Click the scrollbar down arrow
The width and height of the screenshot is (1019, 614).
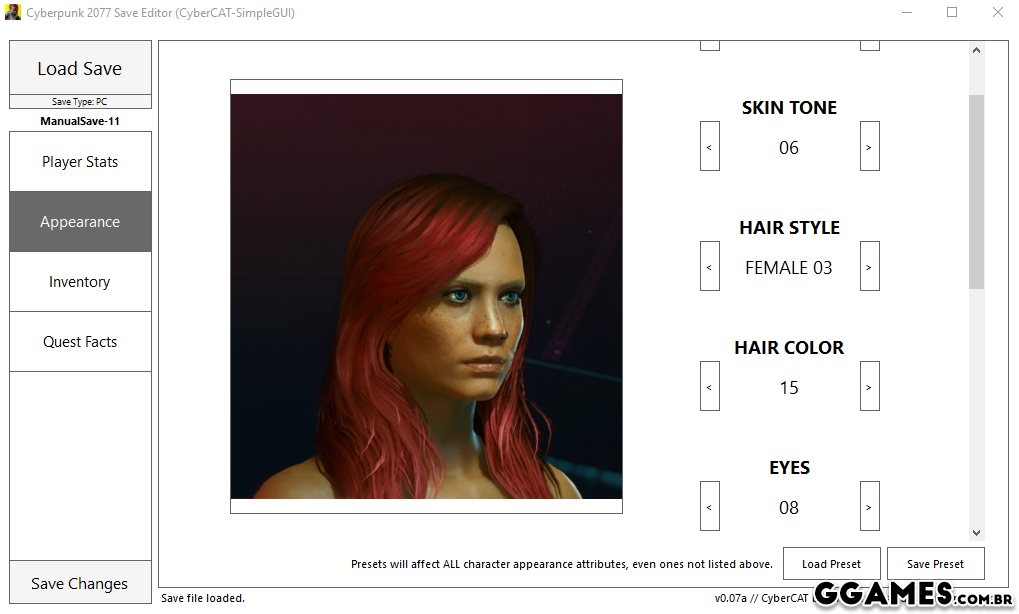[976, 533]
